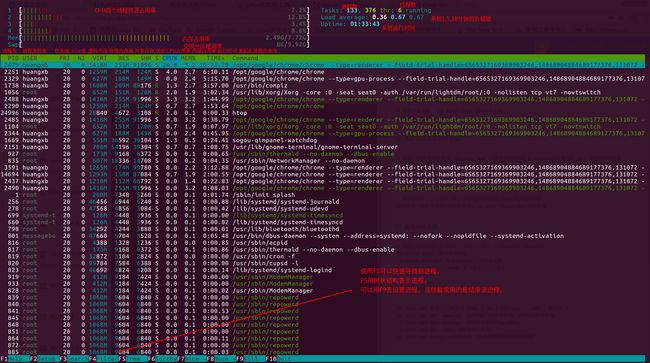
Task: Select PID 839 repowerd thread row
Action: point(323,297)
